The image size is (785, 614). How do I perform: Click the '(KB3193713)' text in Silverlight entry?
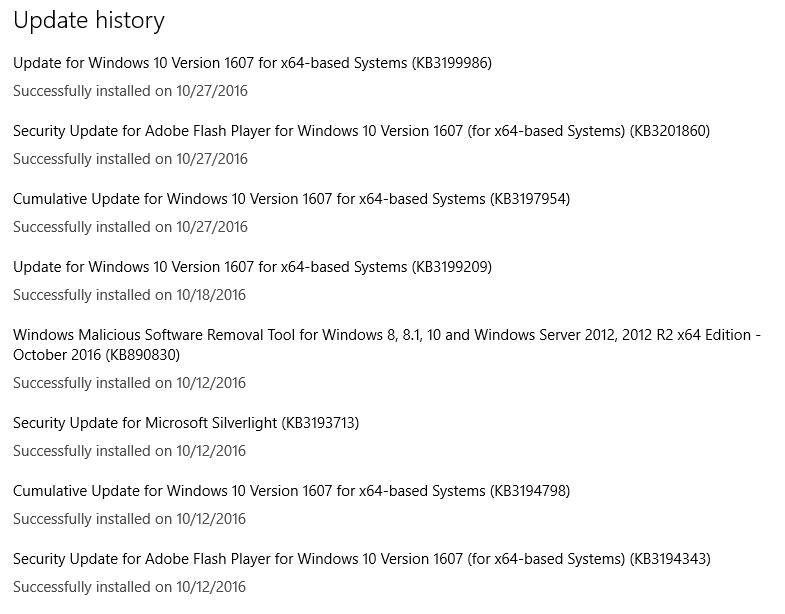(x=320, y=423)
